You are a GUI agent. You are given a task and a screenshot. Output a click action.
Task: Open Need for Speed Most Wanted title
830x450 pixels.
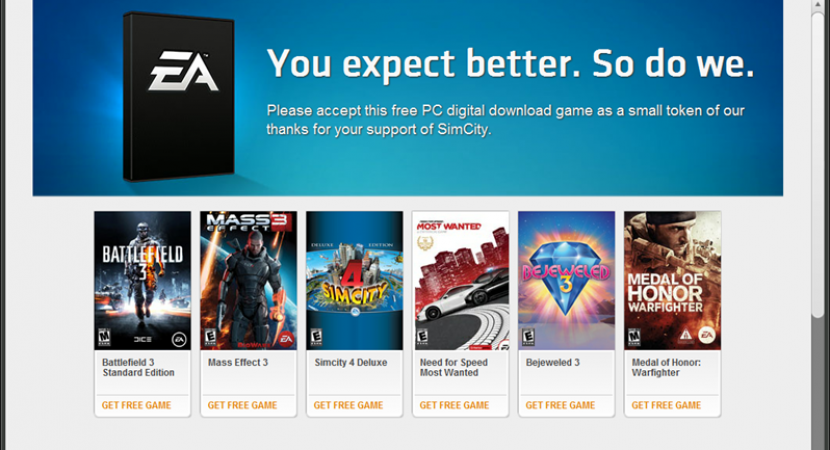click(x=454, y=367)
